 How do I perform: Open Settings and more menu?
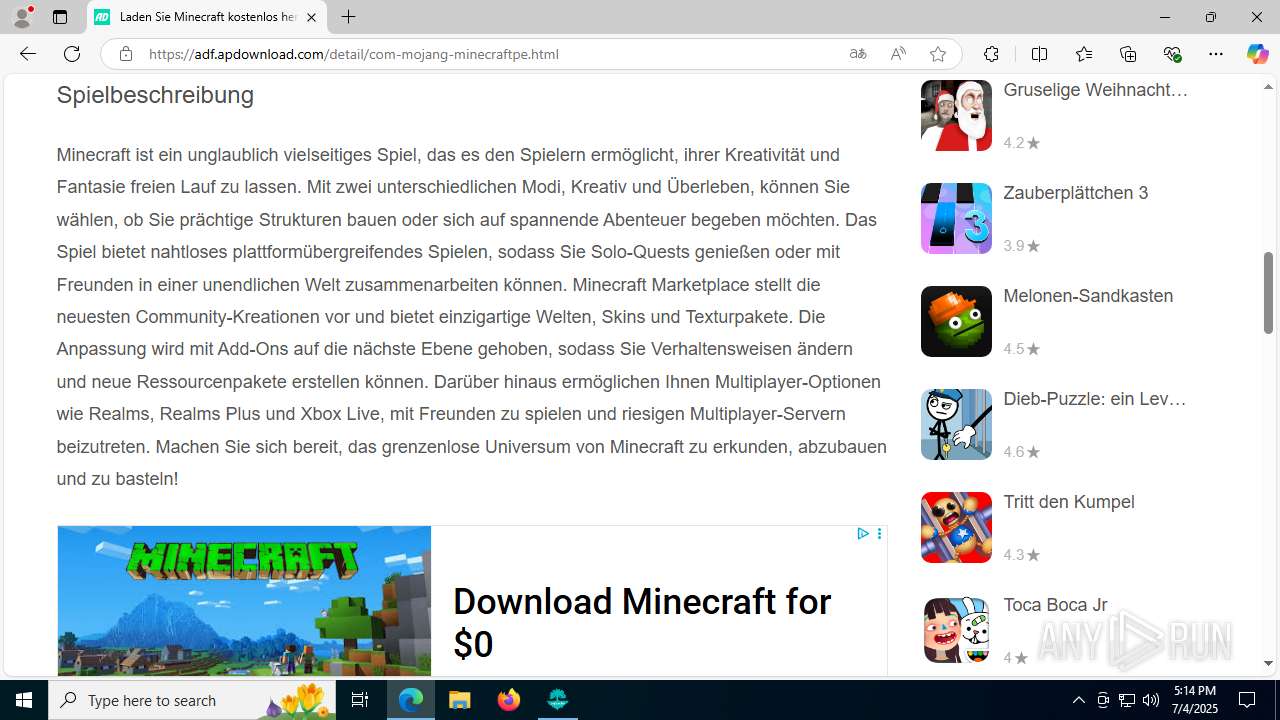coord(1216,54)
